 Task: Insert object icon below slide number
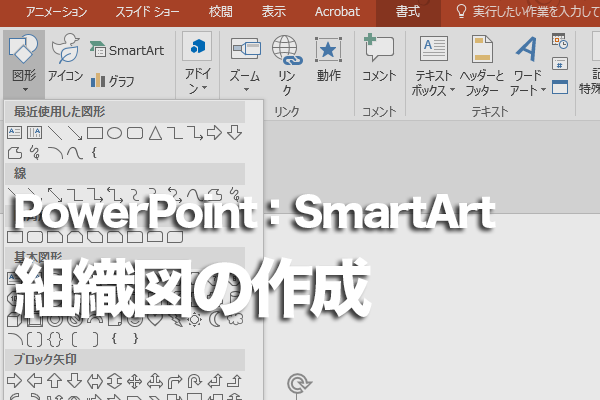click(560, 87)
